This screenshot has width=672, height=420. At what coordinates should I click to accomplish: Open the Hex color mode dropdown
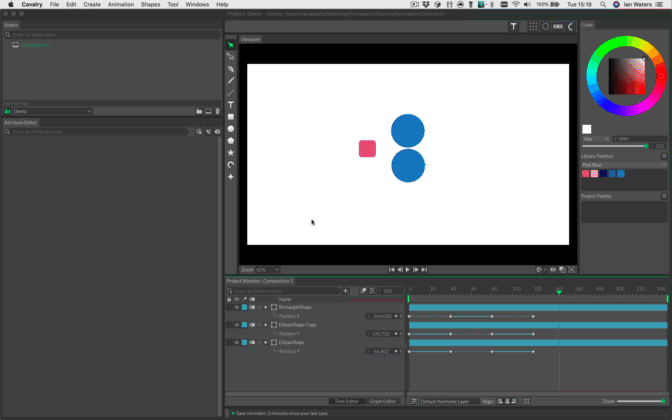point(594,139)
